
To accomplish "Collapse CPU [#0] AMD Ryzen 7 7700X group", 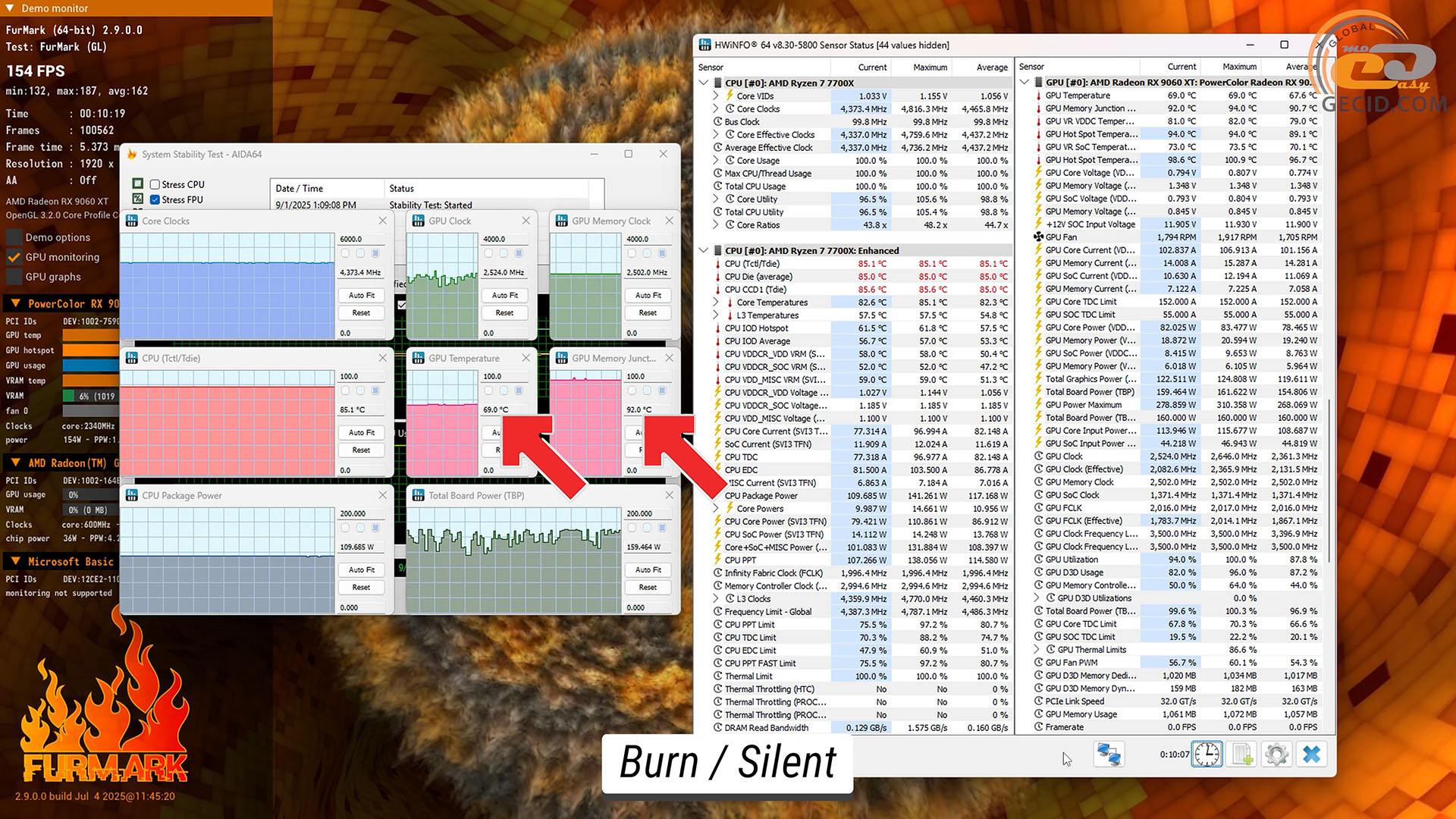I will [704, 83].
